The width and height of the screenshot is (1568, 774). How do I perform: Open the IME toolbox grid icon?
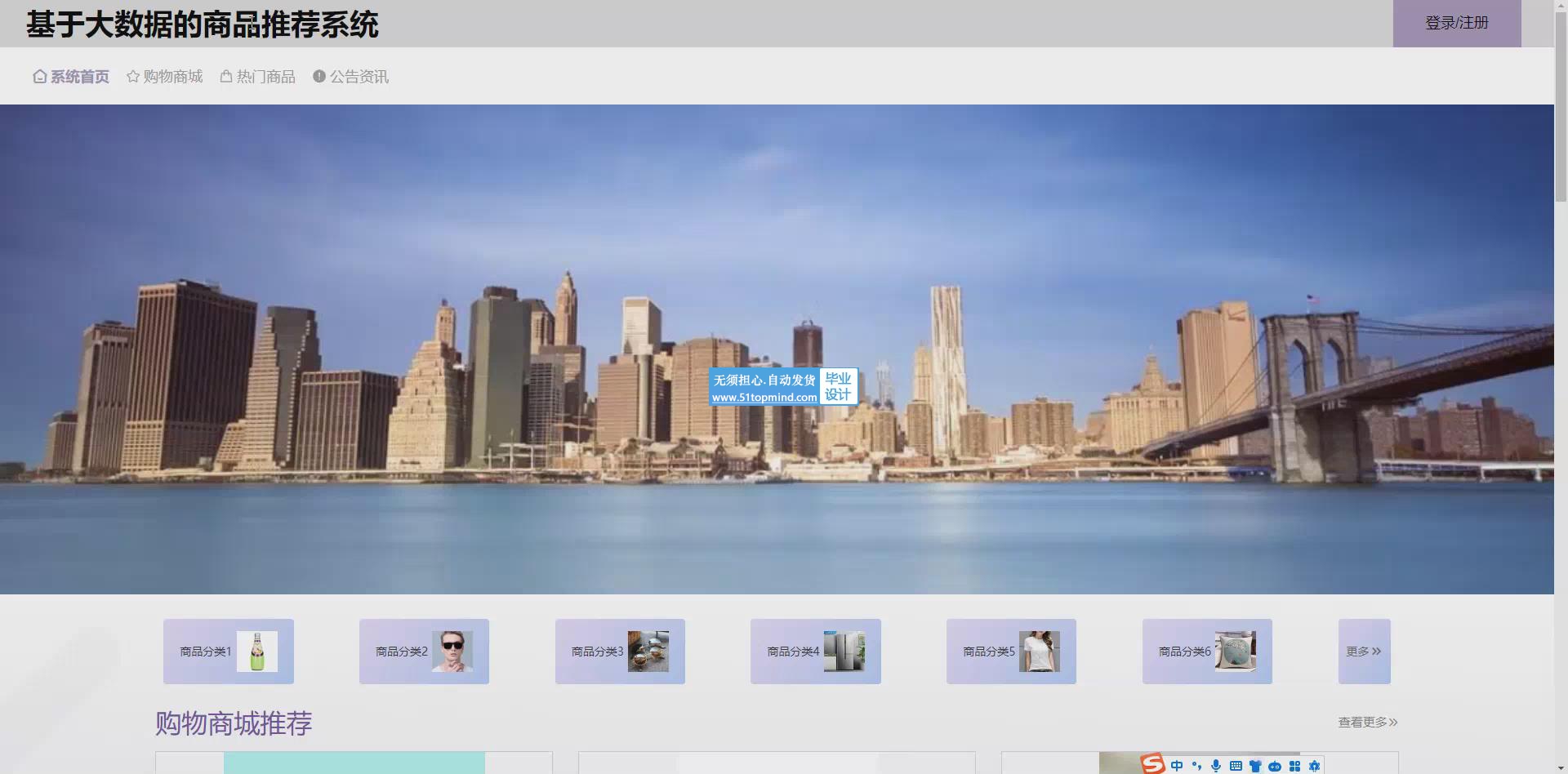(1294, 766)
